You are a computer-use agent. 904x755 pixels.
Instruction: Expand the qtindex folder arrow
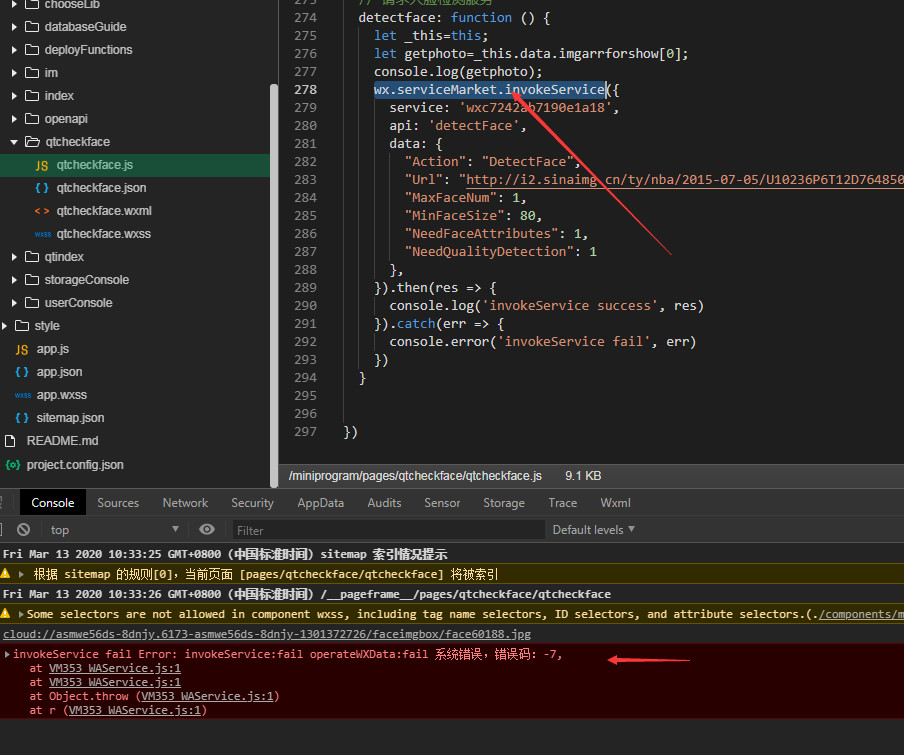click(14, 256)
